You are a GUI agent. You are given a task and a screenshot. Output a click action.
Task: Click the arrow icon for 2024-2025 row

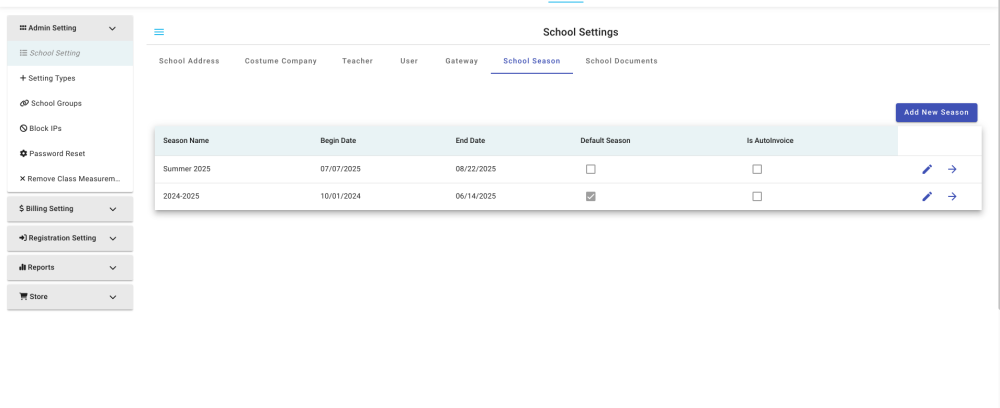tap(952, 196)
